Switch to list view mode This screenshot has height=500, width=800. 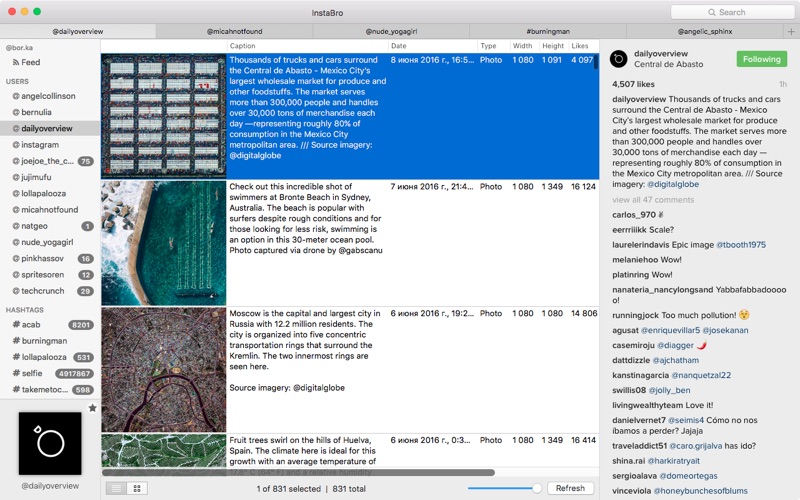pyautogui.click(x=116, y=488)
